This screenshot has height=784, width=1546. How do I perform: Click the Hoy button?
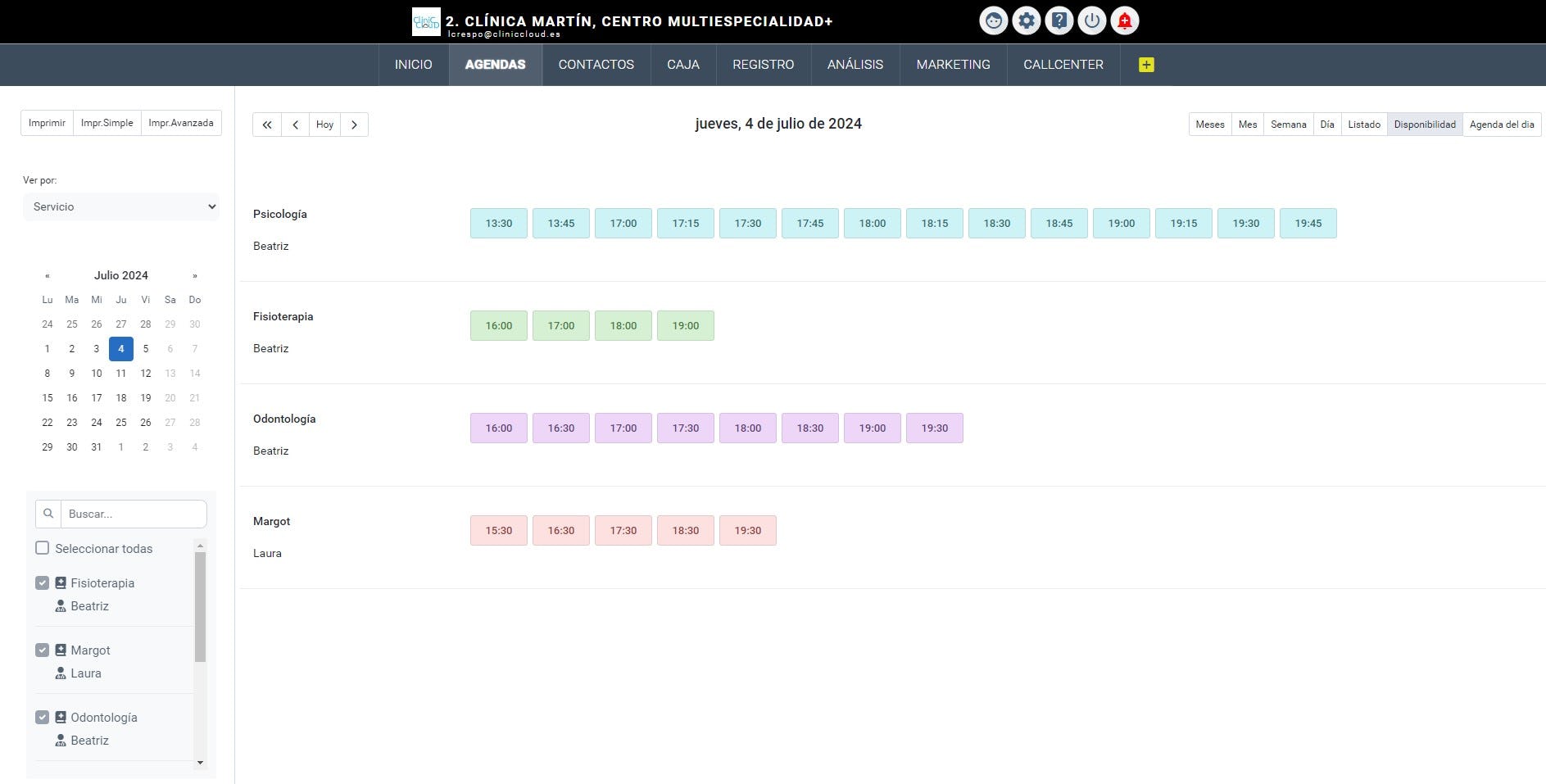[x=324, y=125]
